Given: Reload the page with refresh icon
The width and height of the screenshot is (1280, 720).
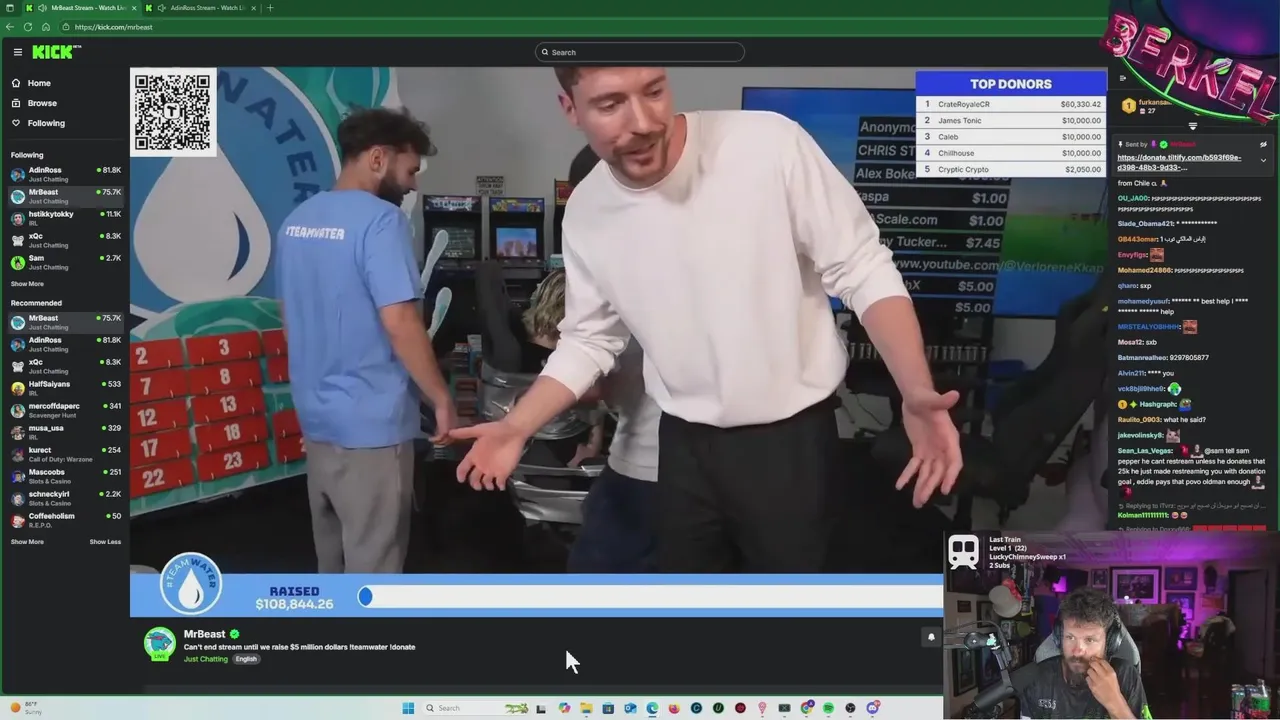Looking at the screenshot, I should click(x=28, y=27).
